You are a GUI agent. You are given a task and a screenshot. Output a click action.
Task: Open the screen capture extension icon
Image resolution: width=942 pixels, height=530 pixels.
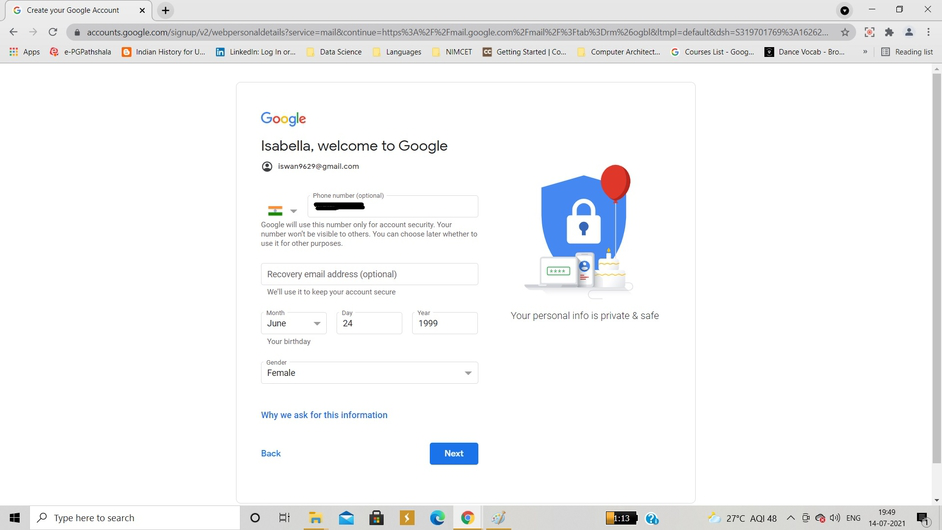(869, 32)
